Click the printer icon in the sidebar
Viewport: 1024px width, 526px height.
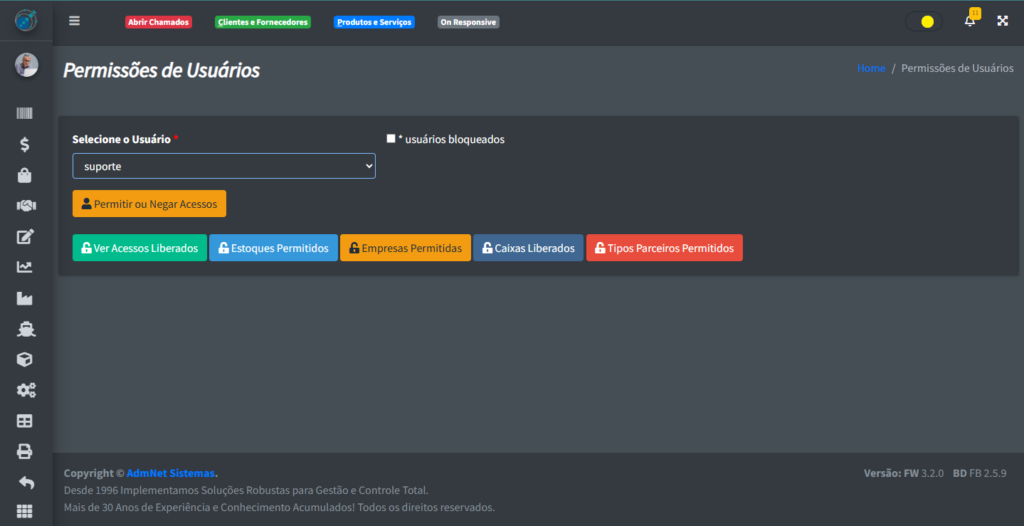tap(25, 452)
